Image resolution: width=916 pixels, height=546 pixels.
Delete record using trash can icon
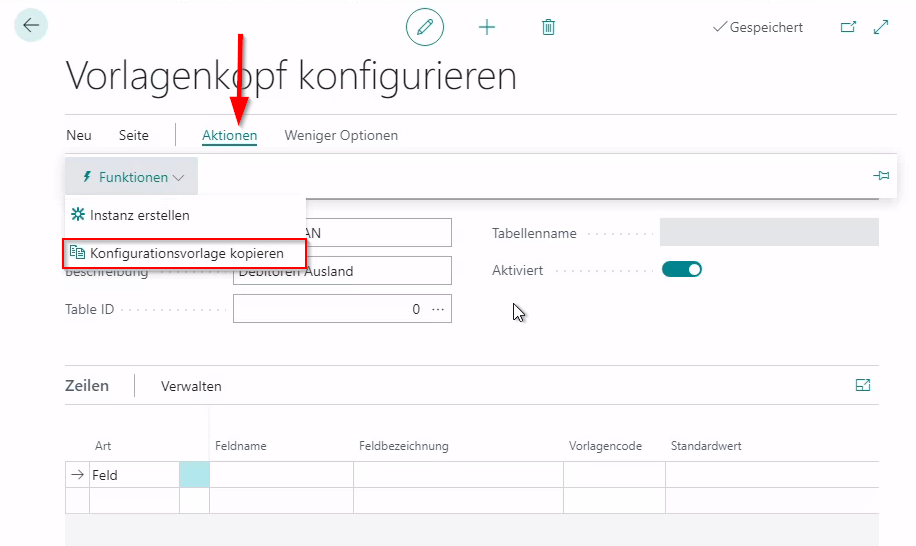coord(548,27)
